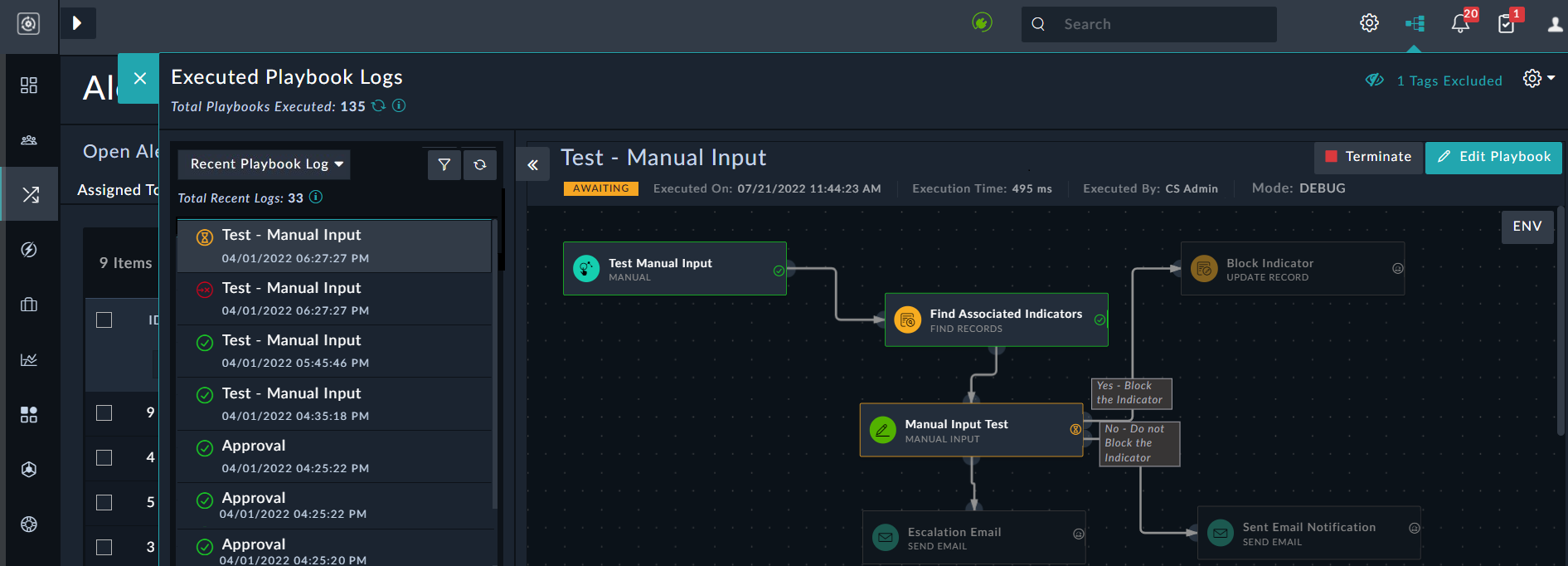Open the pending tasks clipboard icon

1506,23
